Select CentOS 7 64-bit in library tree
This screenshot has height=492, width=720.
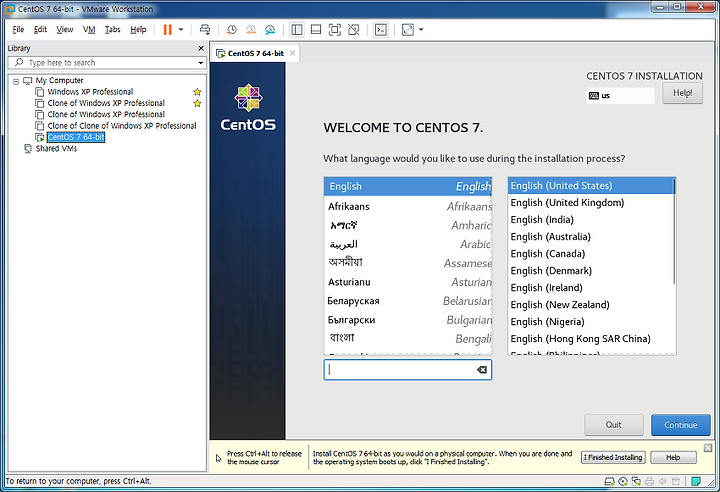point(76,137)
